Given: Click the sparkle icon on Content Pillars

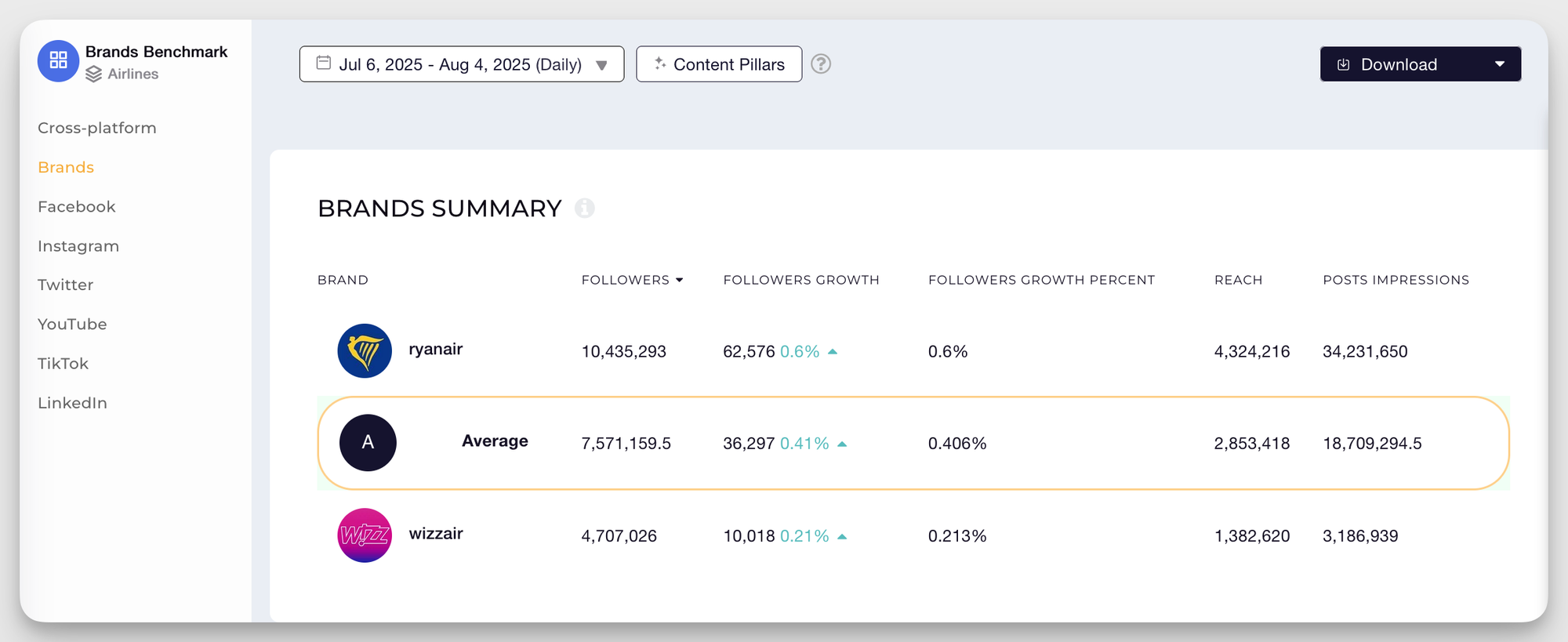Looking at the screenshot, I should tap(660, 63).
